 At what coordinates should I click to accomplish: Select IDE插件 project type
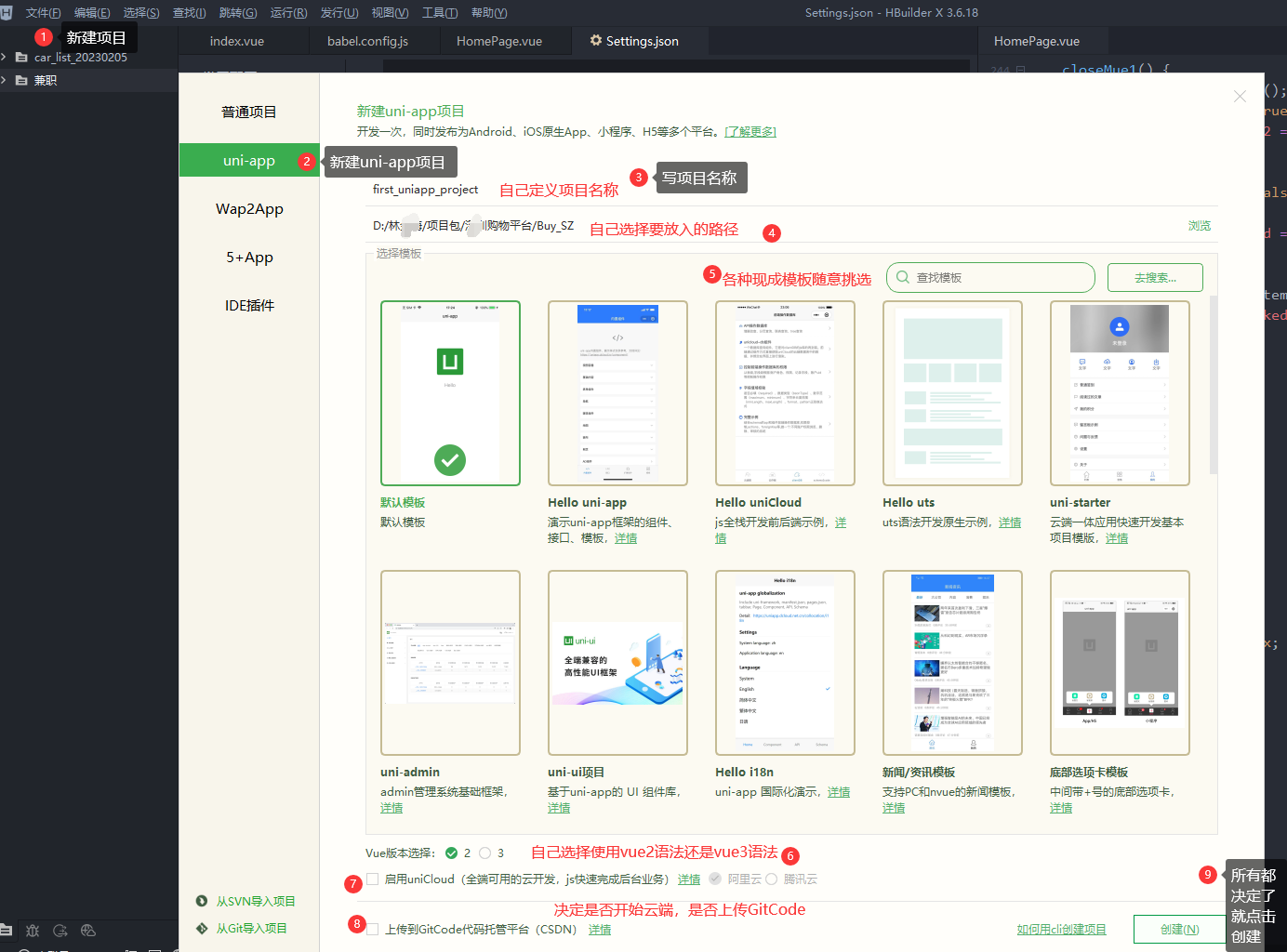click(249, 305)
